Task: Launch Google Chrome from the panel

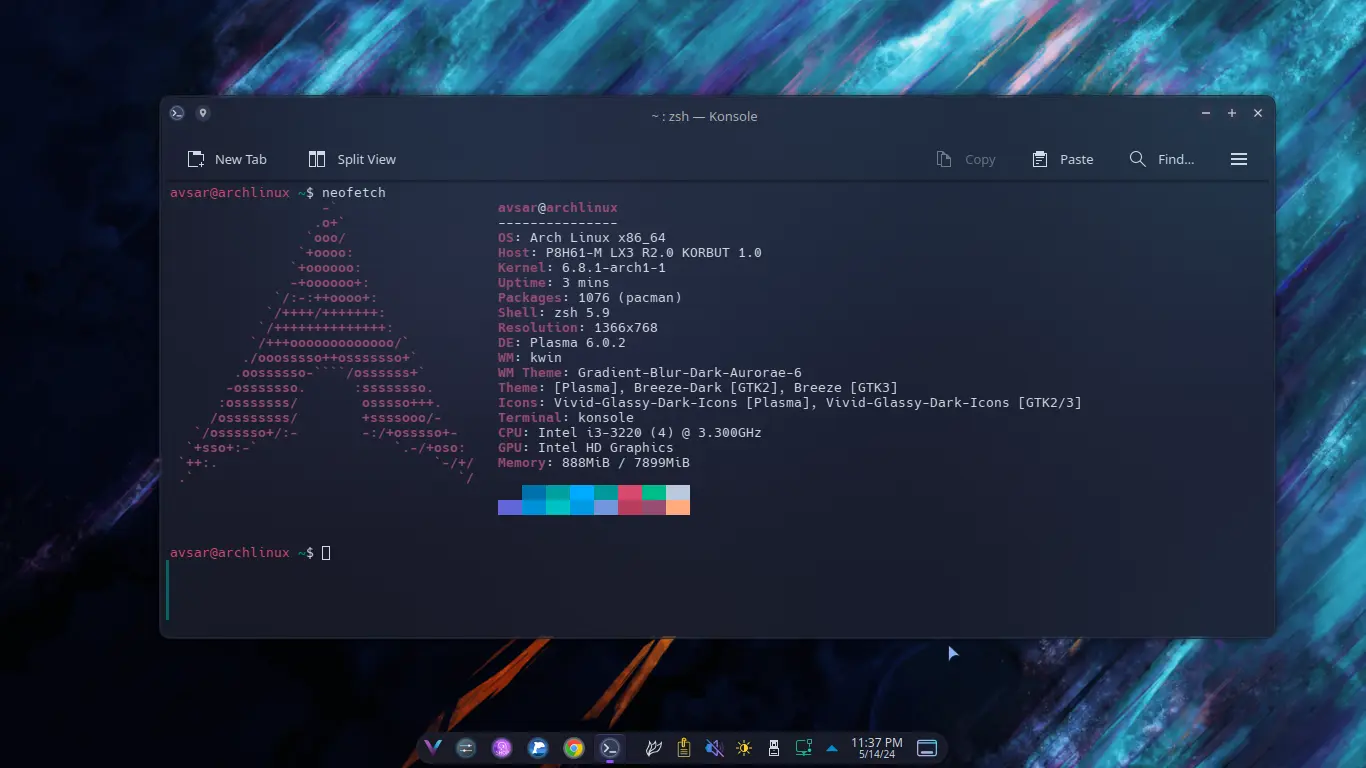Action: tap(574, 747)
